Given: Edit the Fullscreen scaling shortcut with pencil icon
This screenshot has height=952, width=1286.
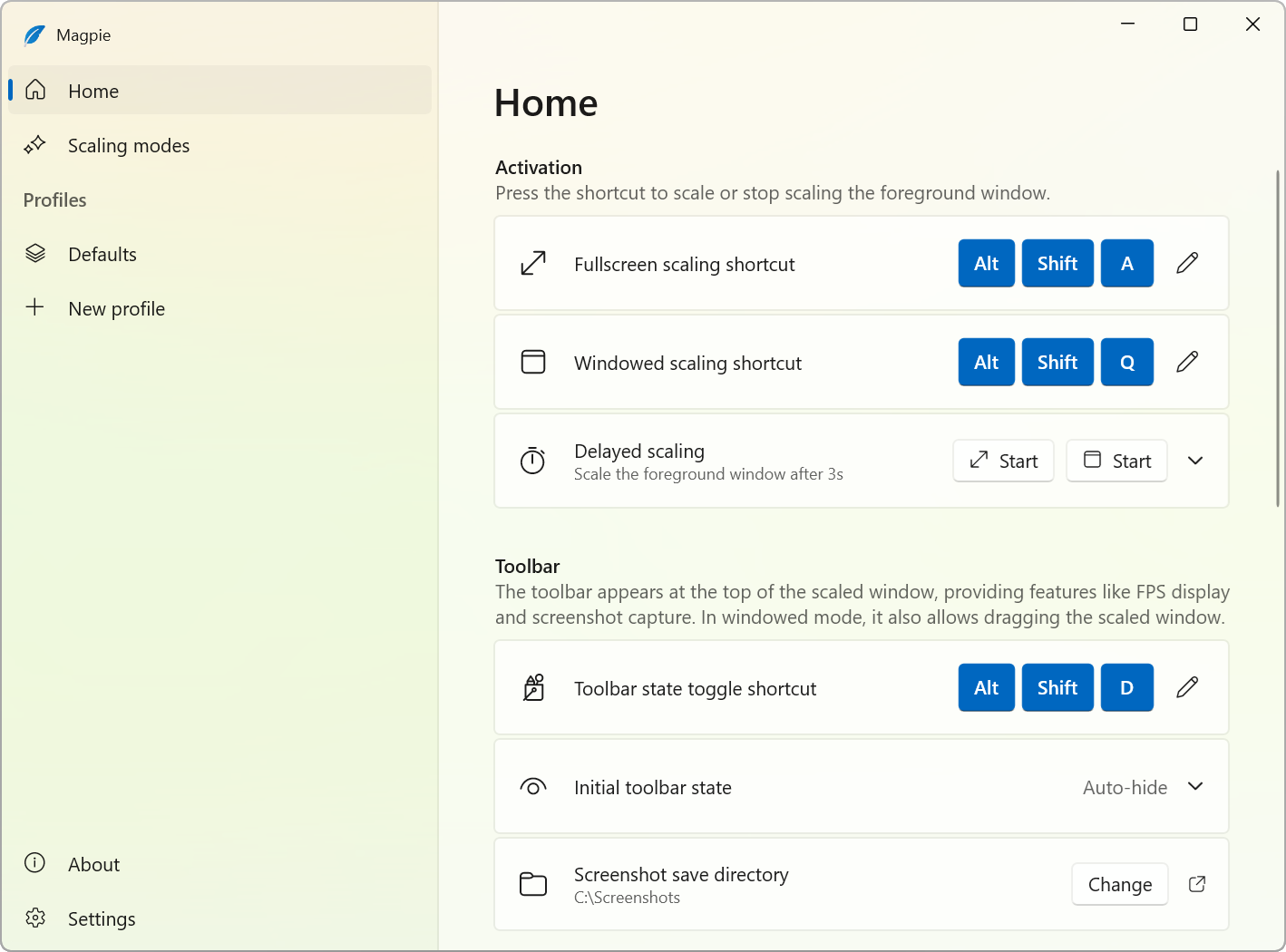Looking at the screenshot, I should [x=1187, y=263].
